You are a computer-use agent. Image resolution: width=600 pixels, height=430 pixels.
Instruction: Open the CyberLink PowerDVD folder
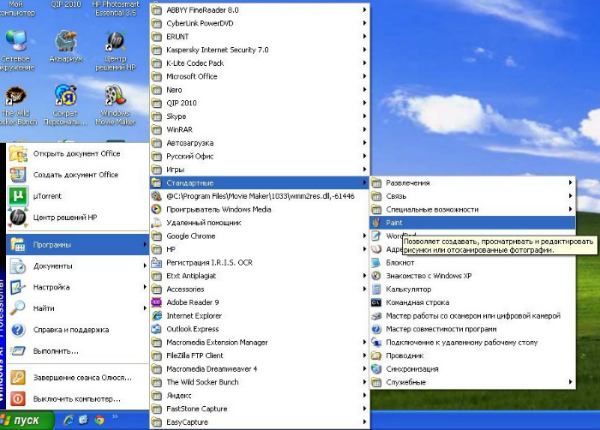[x=259, y=23]
